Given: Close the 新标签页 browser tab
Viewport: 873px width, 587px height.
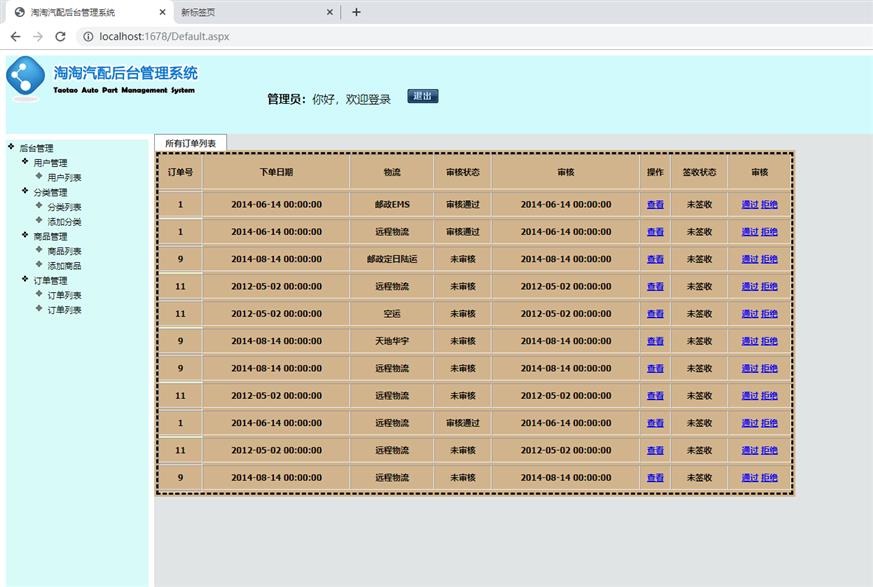Looking at the screenshot, I should pos(329,12).
